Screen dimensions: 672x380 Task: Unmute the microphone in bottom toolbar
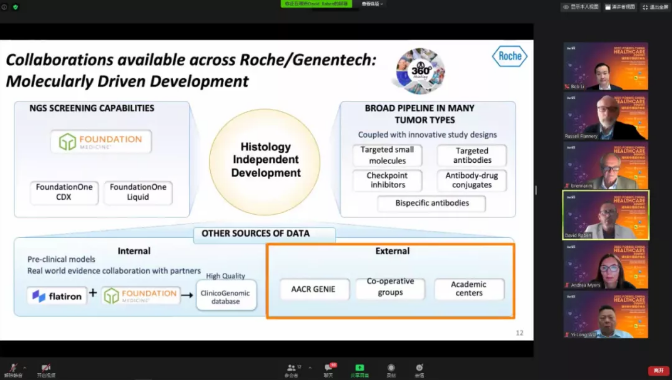(13, 370)
